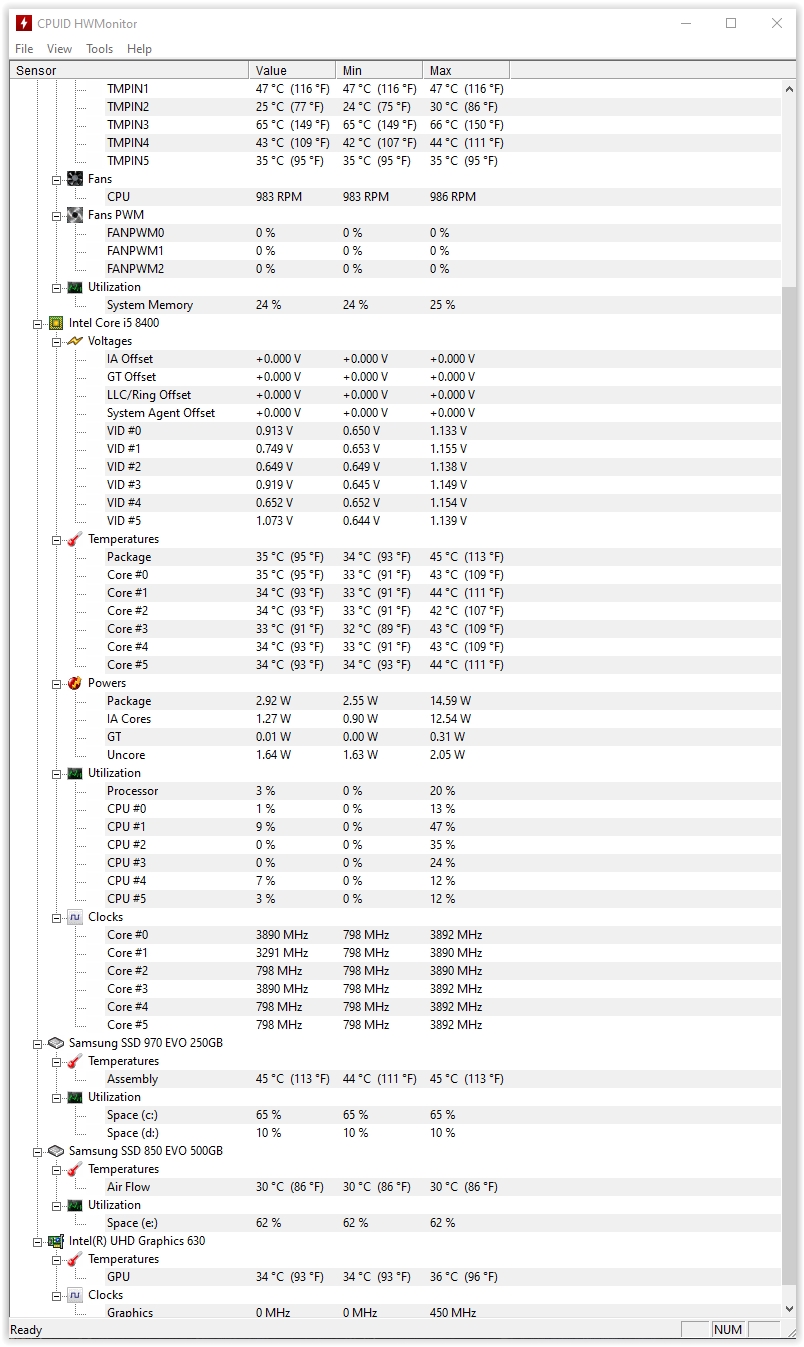This screenshot has height=1347, width=804.
Task: Click the CPU Powers flame icon
Action: (x=75, y=683)
